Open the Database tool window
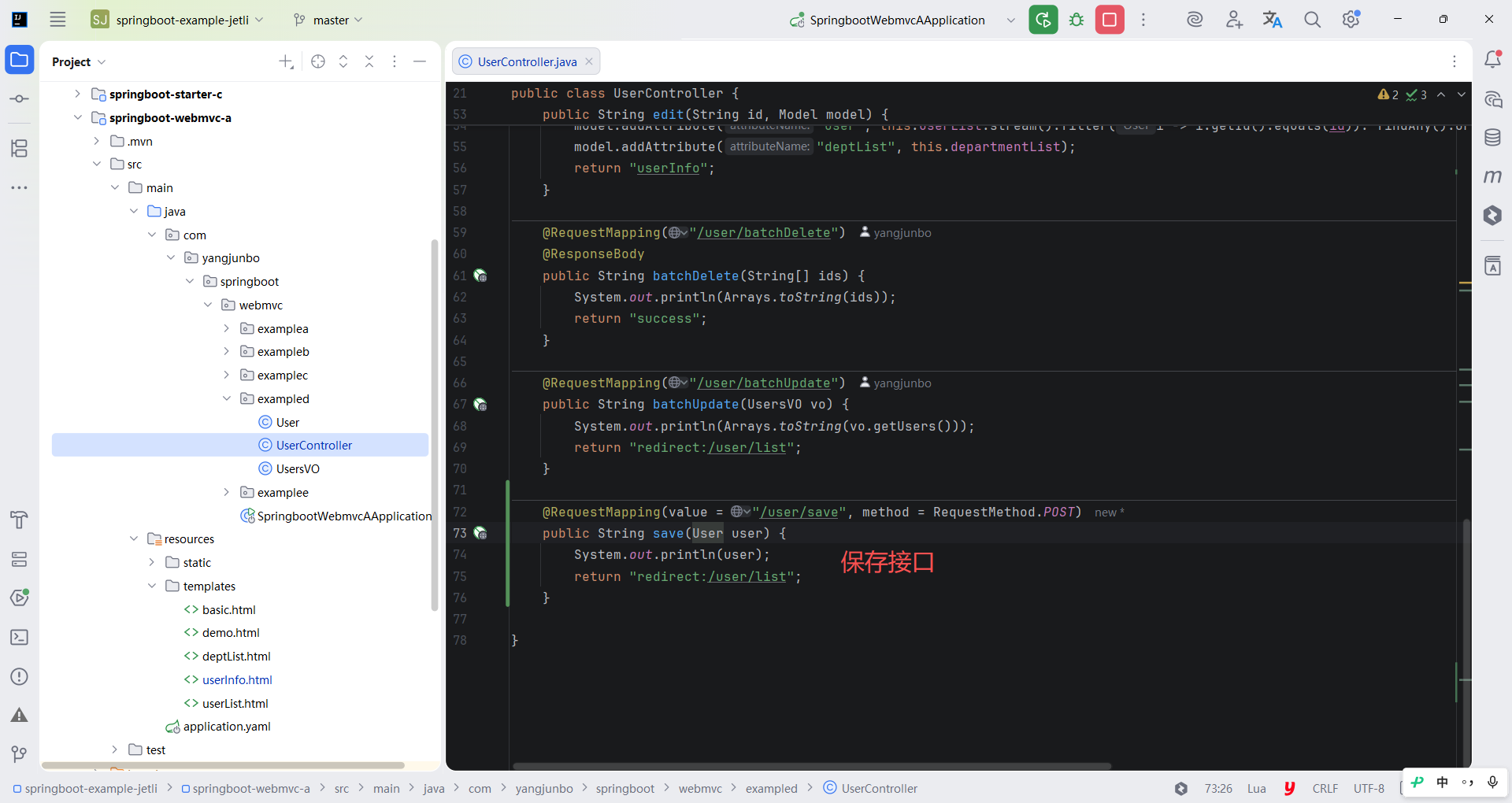Screen dimensions: 1512x803 (1492, 138)
